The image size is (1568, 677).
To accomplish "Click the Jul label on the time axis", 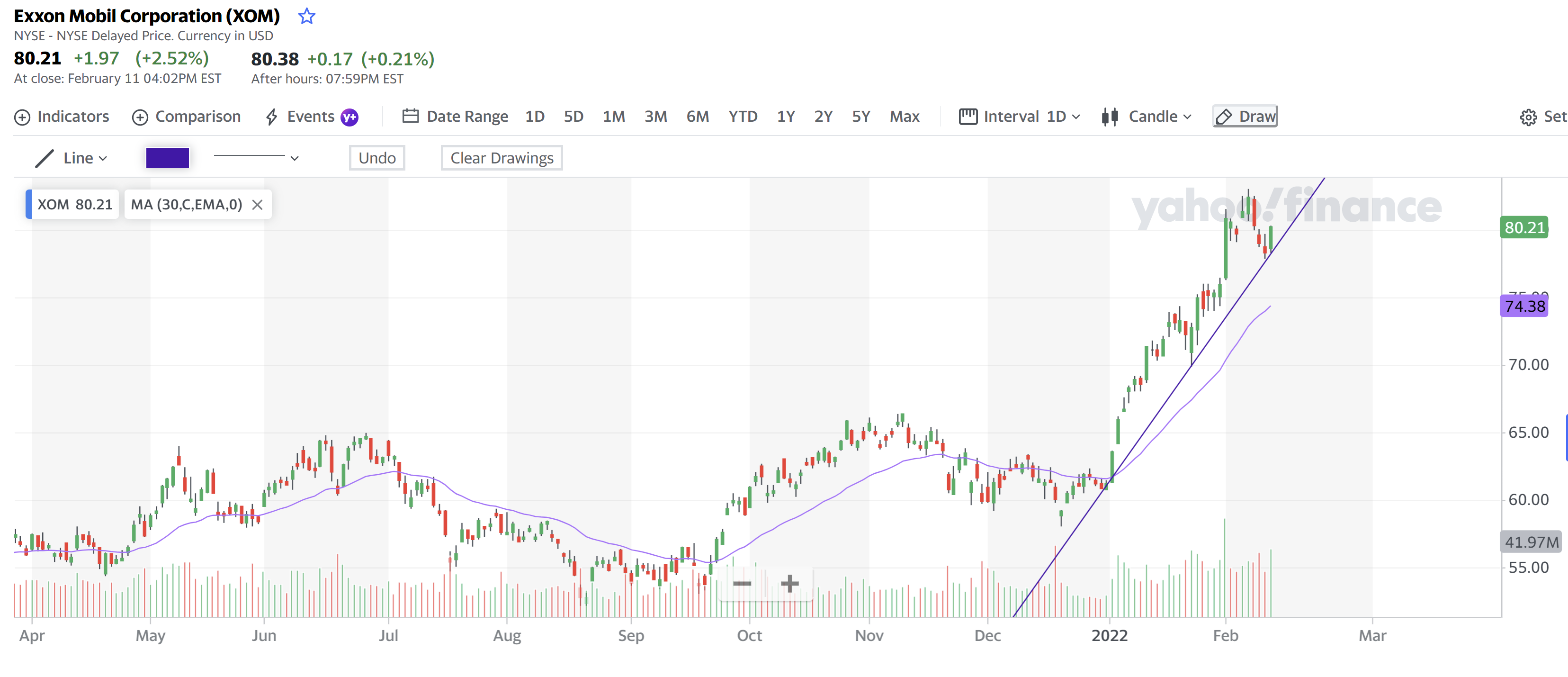I will coord(388,636).
